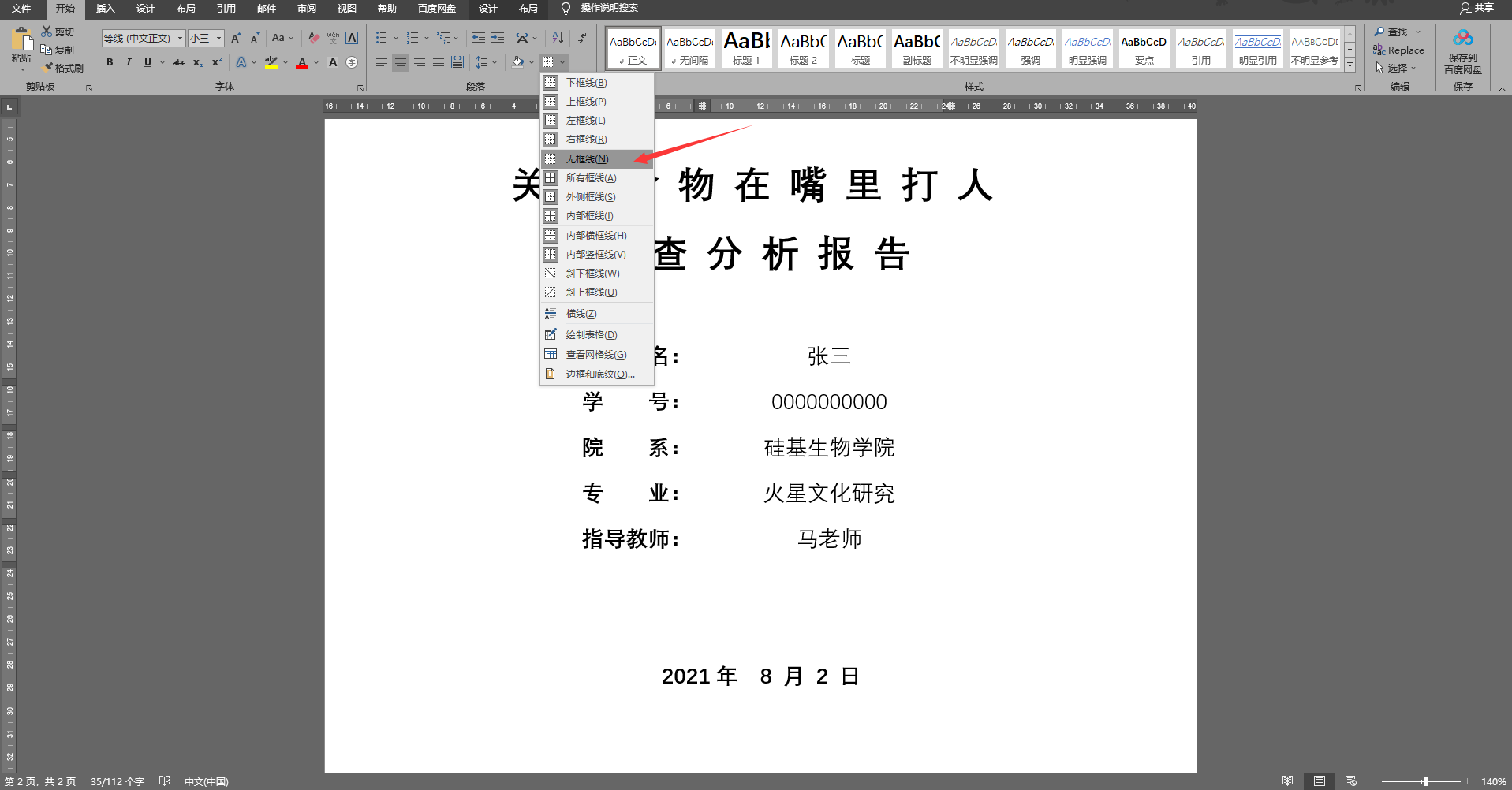The image size is (1512, 790).
Task: Choose 所有框线(A) all borders
Action: click(597, 178)
